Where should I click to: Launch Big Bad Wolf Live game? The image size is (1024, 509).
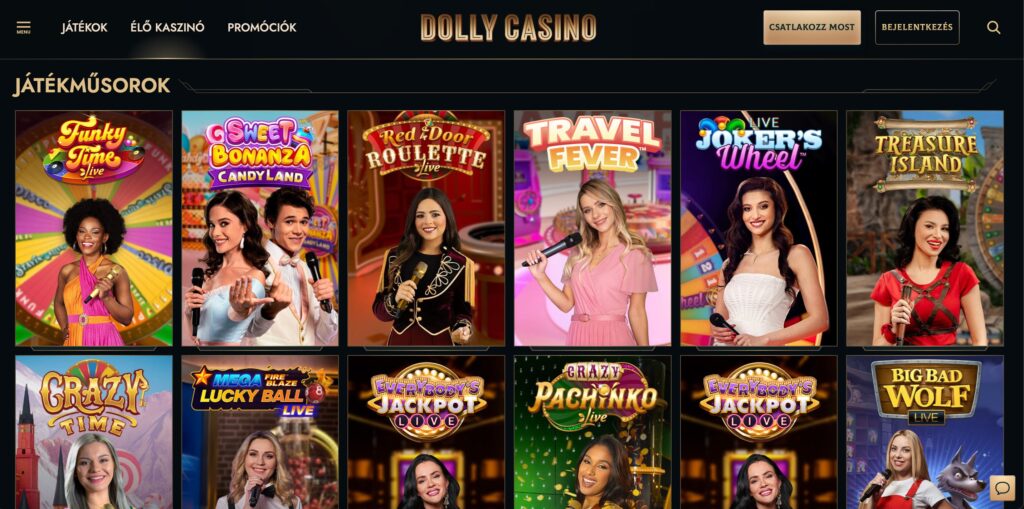pyautogui.click(x=925, y=432)
